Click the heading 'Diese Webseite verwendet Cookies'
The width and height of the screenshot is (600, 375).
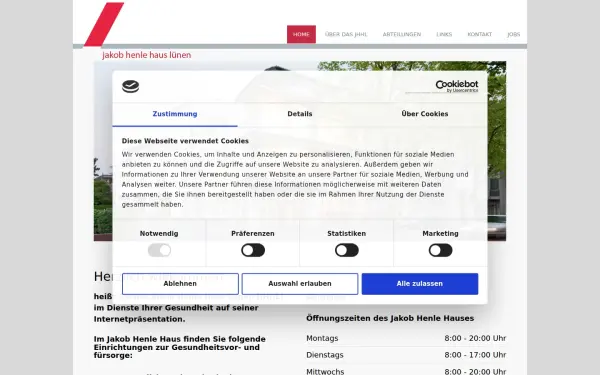pyautogui.click(x=185, y=141)
